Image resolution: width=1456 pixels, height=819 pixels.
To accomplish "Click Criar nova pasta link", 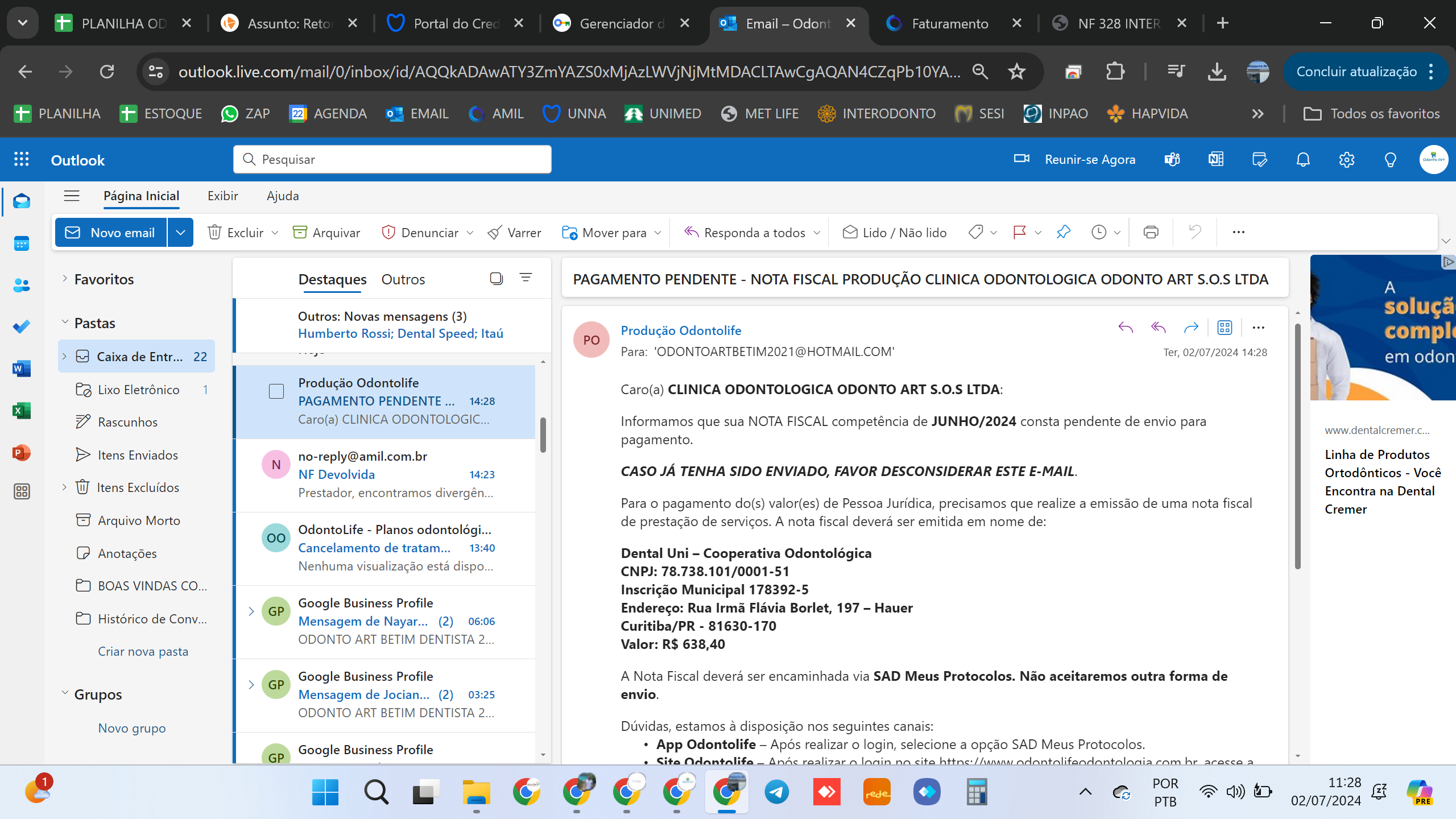I will [x=143, y=651].
